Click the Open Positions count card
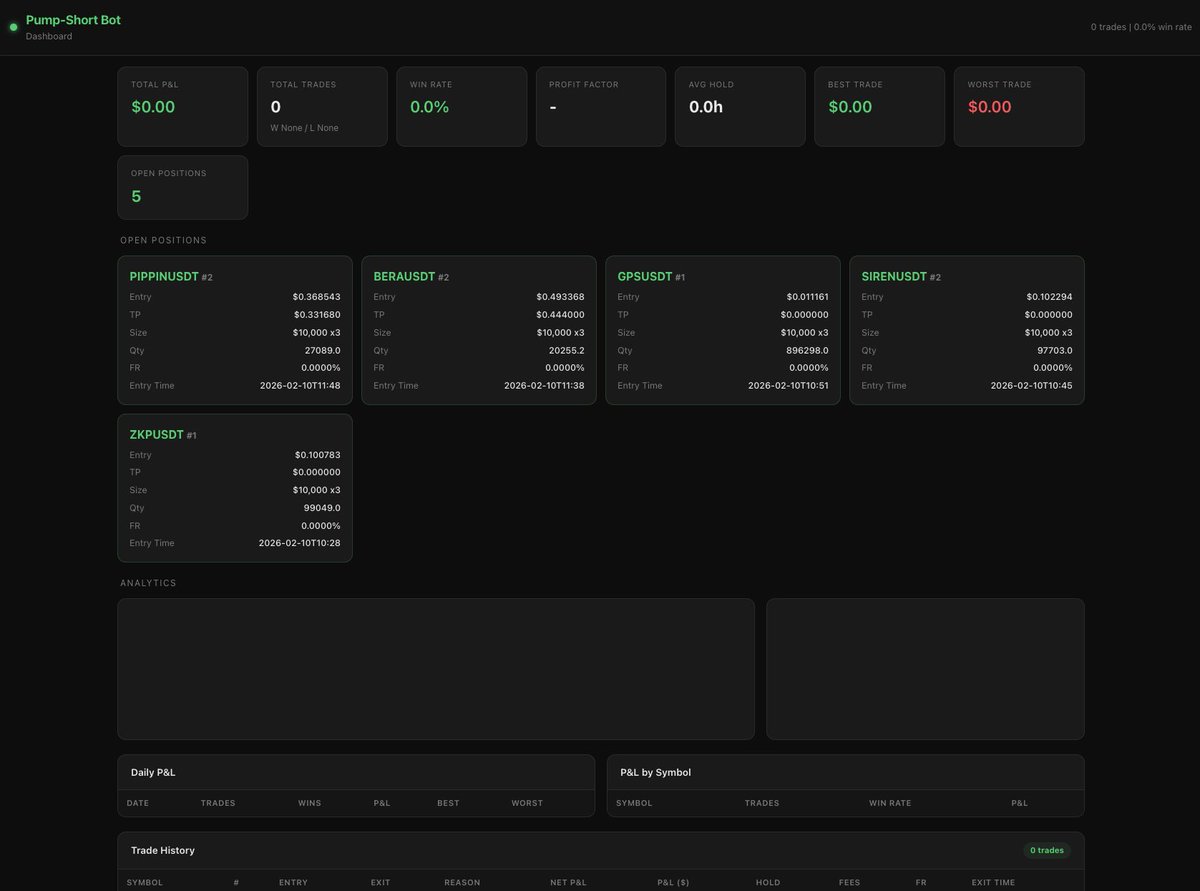This screenshot has width=1200, height=891. [x=182, y=187]
